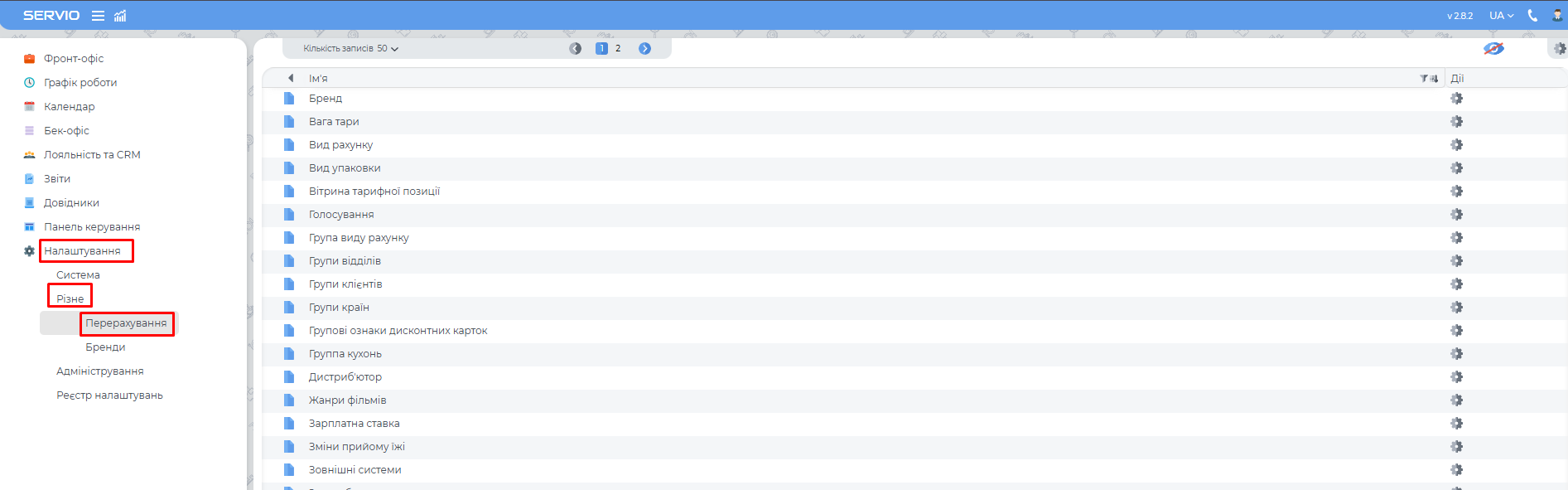Expand the Налаштування sidebar section

point(82,251)
